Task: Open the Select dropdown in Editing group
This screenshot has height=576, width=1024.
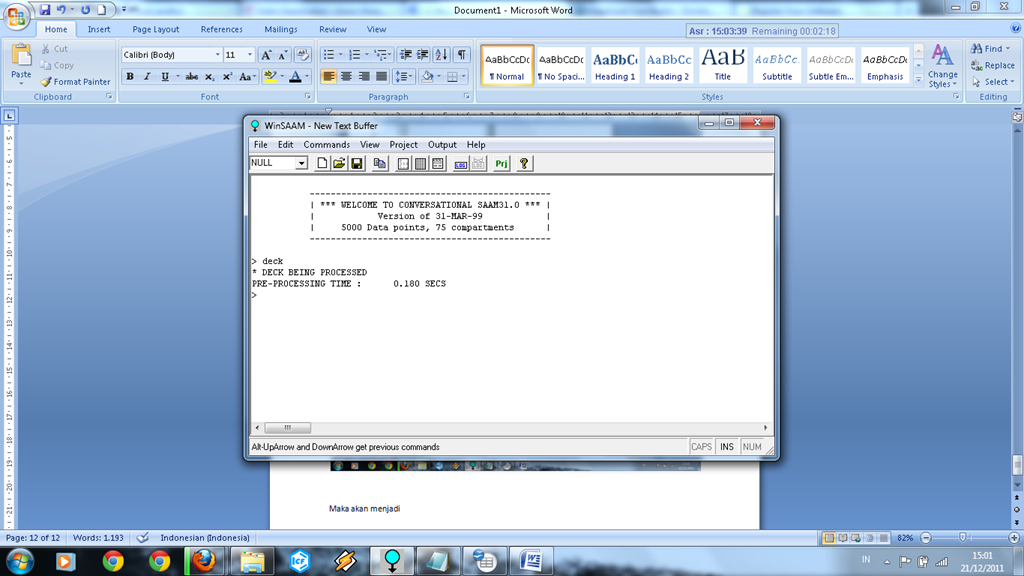Action: click(x=992, y=82)
